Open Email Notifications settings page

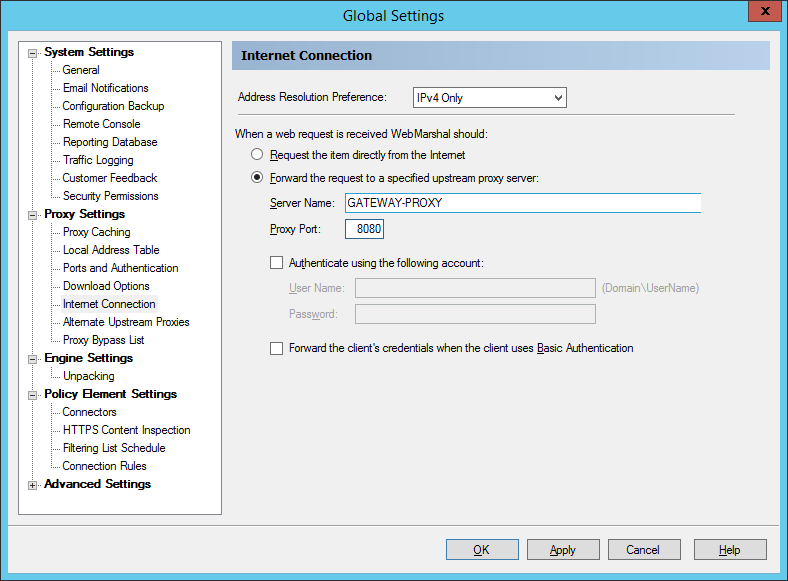(x=105, y=88)
